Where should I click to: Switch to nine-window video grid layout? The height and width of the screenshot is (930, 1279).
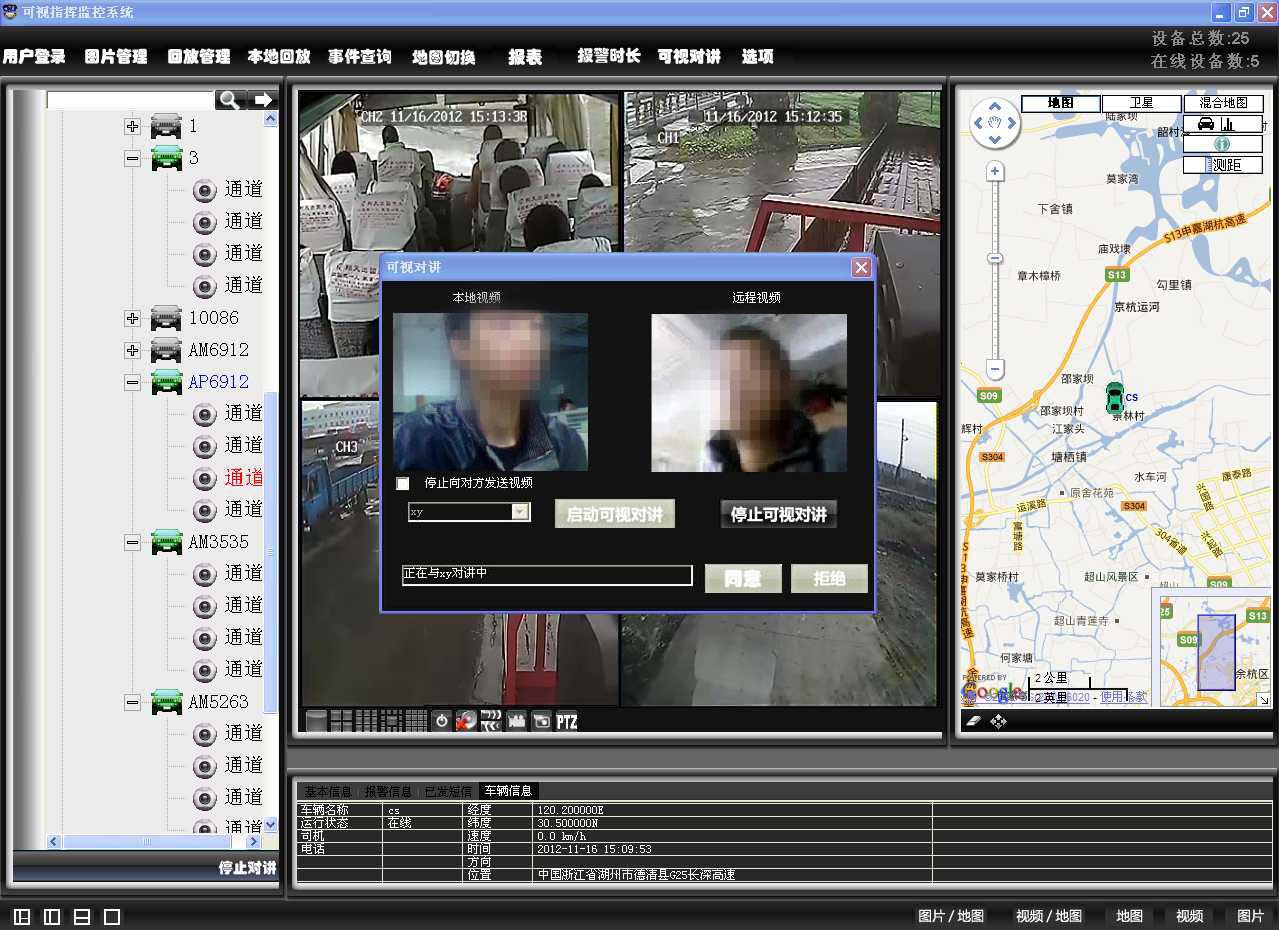point(366,721)
